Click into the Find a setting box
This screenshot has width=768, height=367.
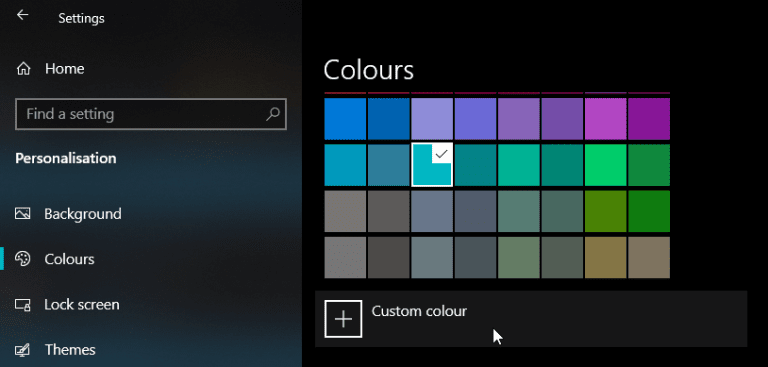coord(151,114)
